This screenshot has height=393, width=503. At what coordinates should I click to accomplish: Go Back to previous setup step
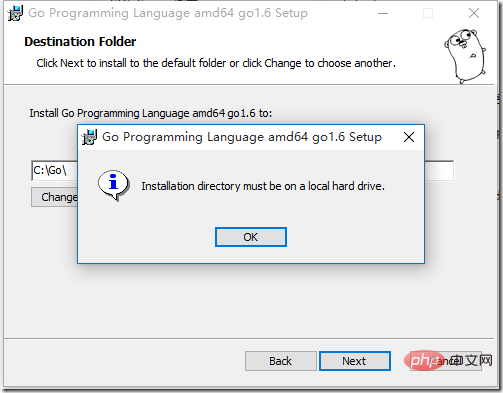point(281,361)
